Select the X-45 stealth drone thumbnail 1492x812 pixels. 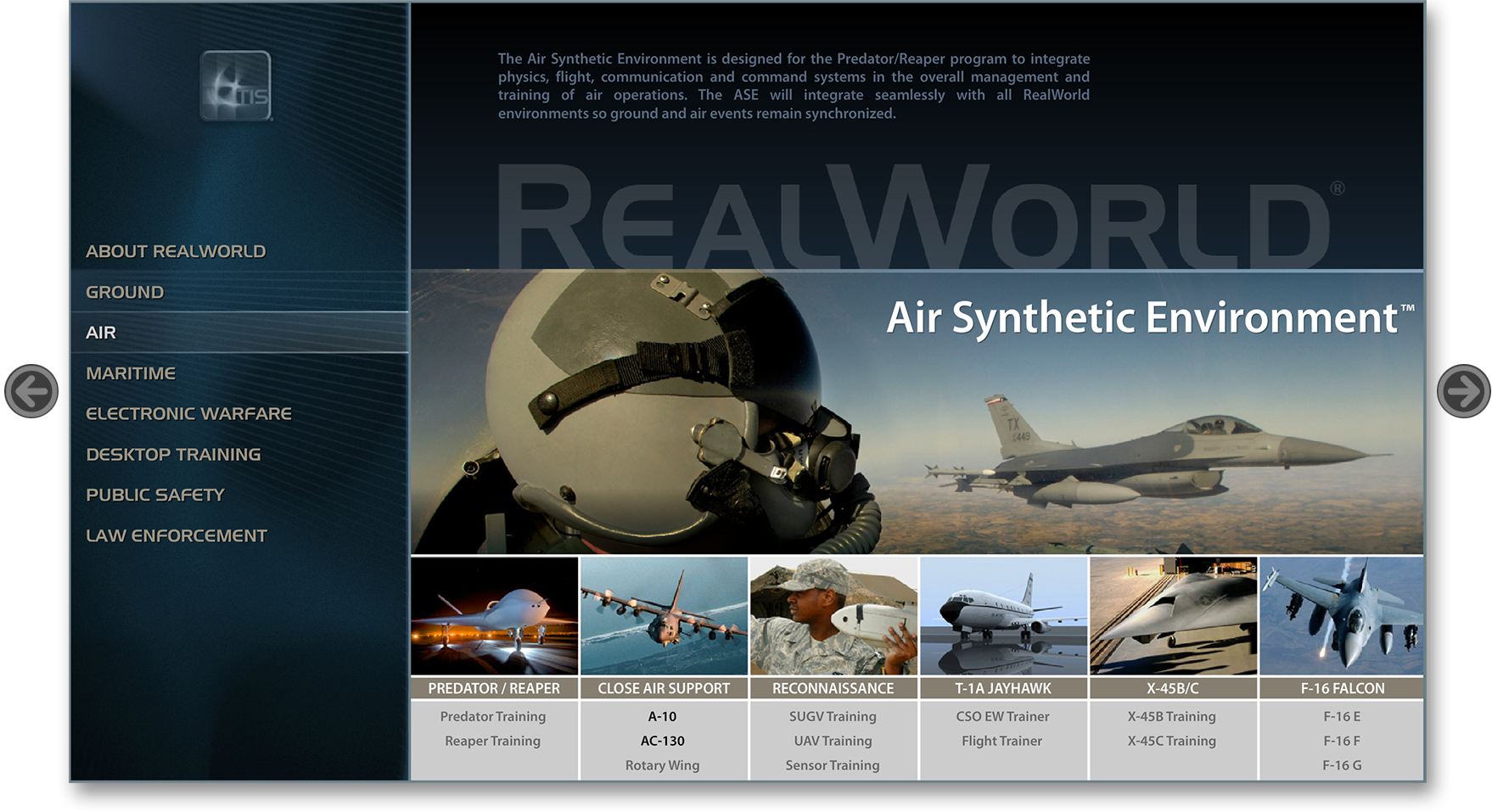pos(1173,616)
